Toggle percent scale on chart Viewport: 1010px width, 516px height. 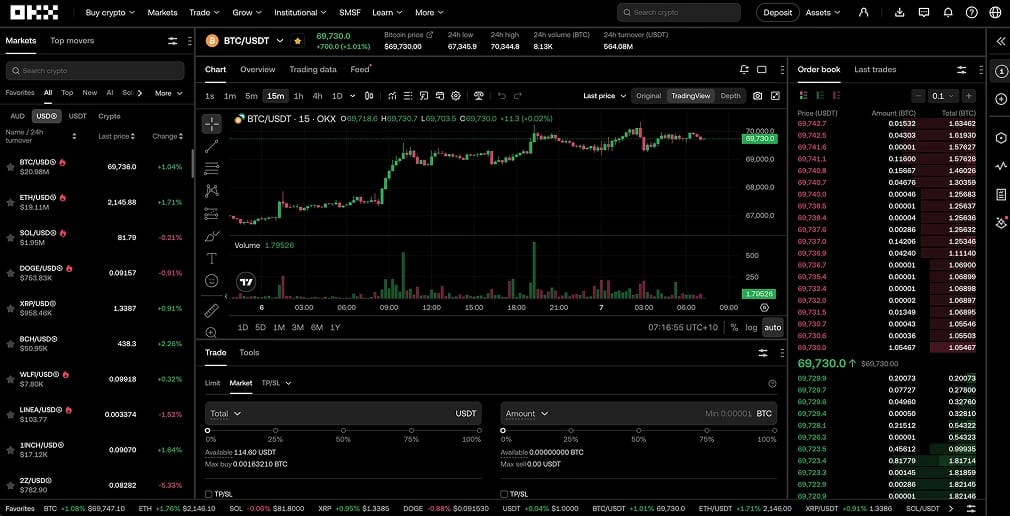click(x=734, y=327)
